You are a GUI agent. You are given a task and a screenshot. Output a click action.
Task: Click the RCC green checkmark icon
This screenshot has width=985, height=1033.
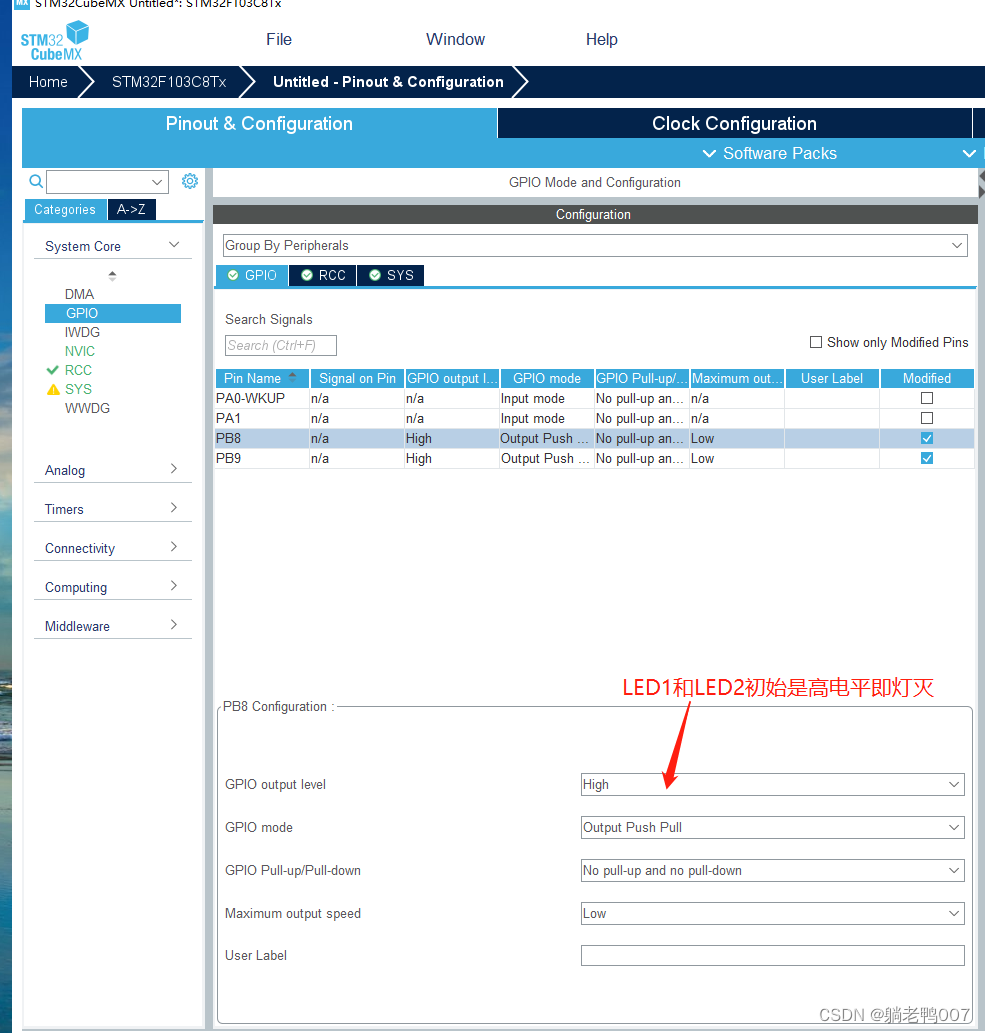[x=53, y=370]
